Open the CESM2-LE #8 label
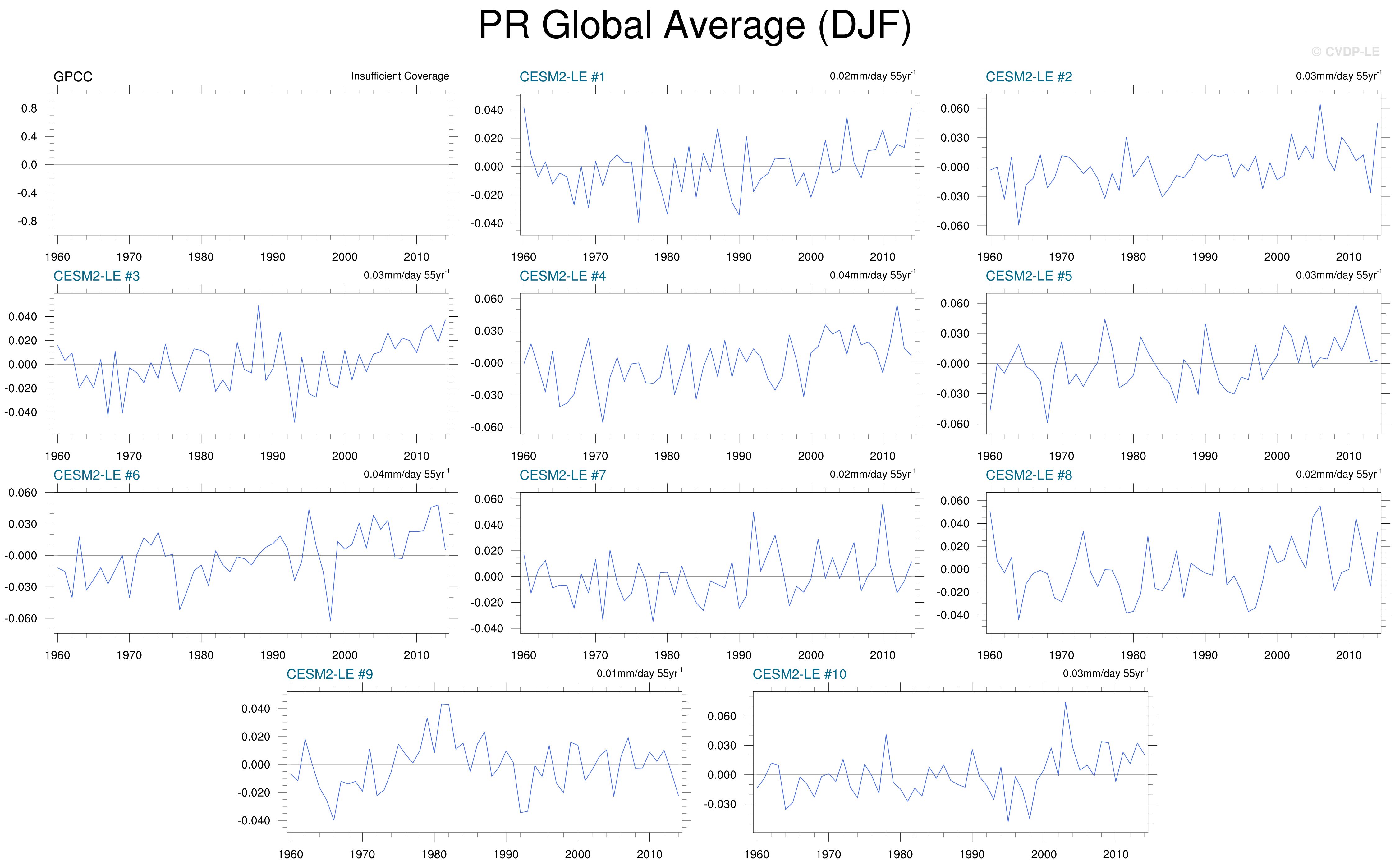The image size is (1395, 868). click(x=1028, y=475)
